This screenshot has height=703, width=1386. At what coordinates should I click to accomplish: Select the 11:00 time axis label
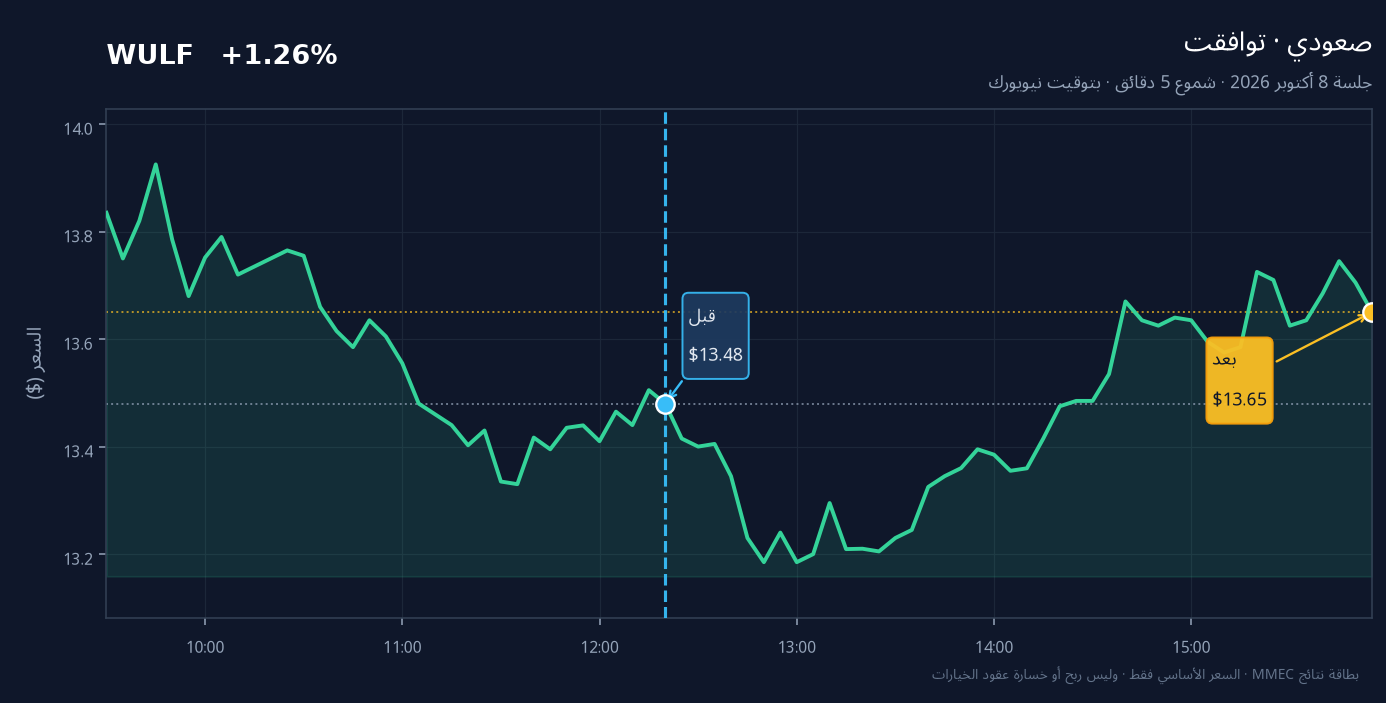tap(402, 647)
